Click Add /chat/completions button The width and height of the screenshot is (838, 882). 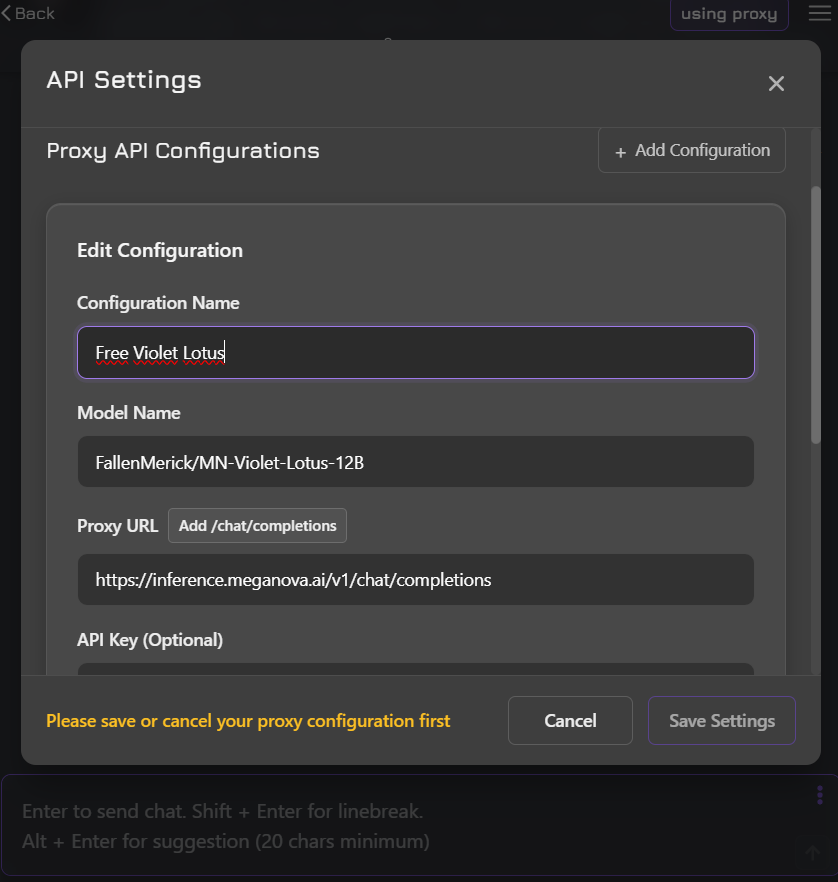pyautogui.click(x=257, y=526)
